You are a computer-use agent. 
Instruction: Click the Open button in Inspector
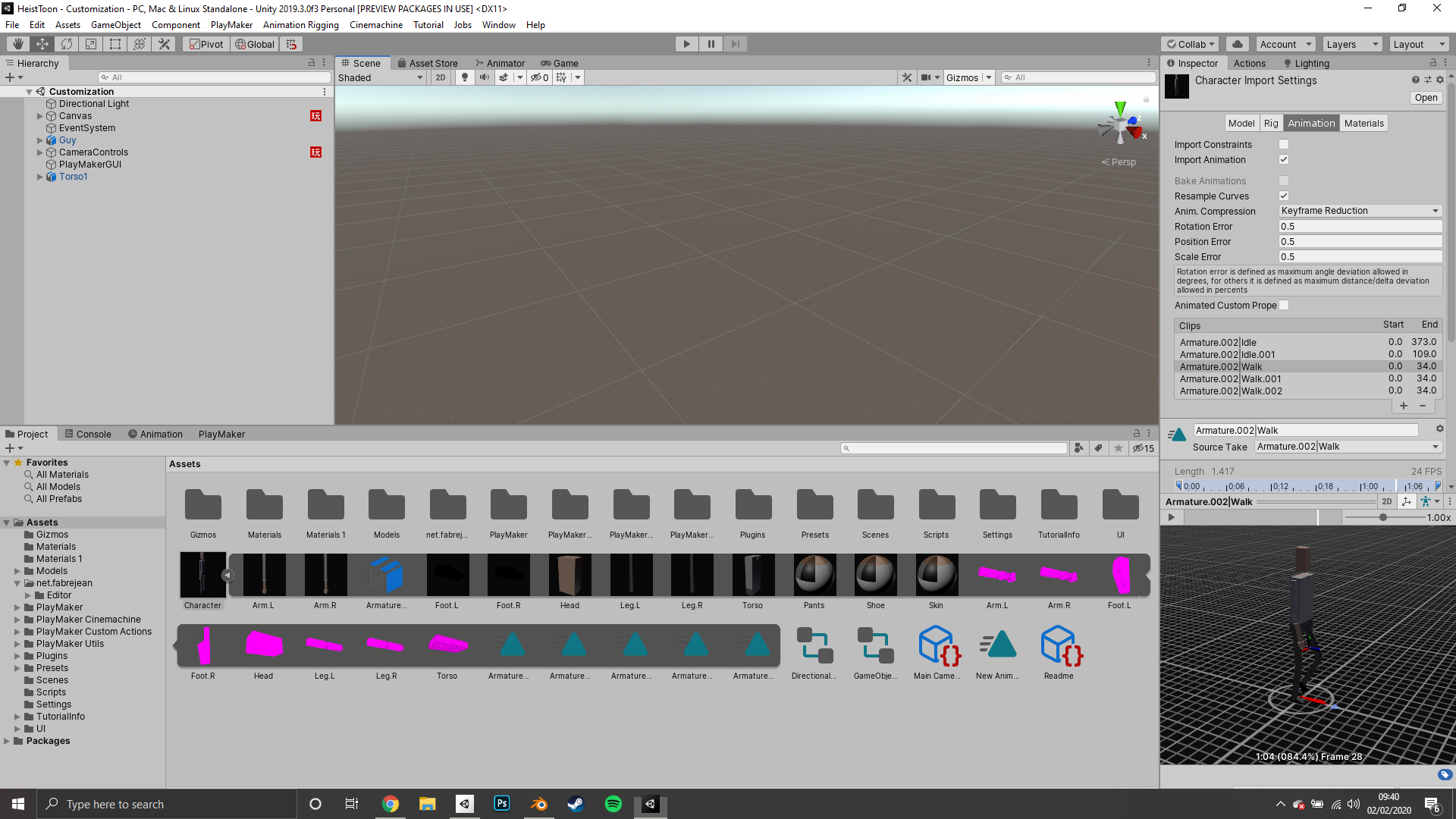[1426, 98]
